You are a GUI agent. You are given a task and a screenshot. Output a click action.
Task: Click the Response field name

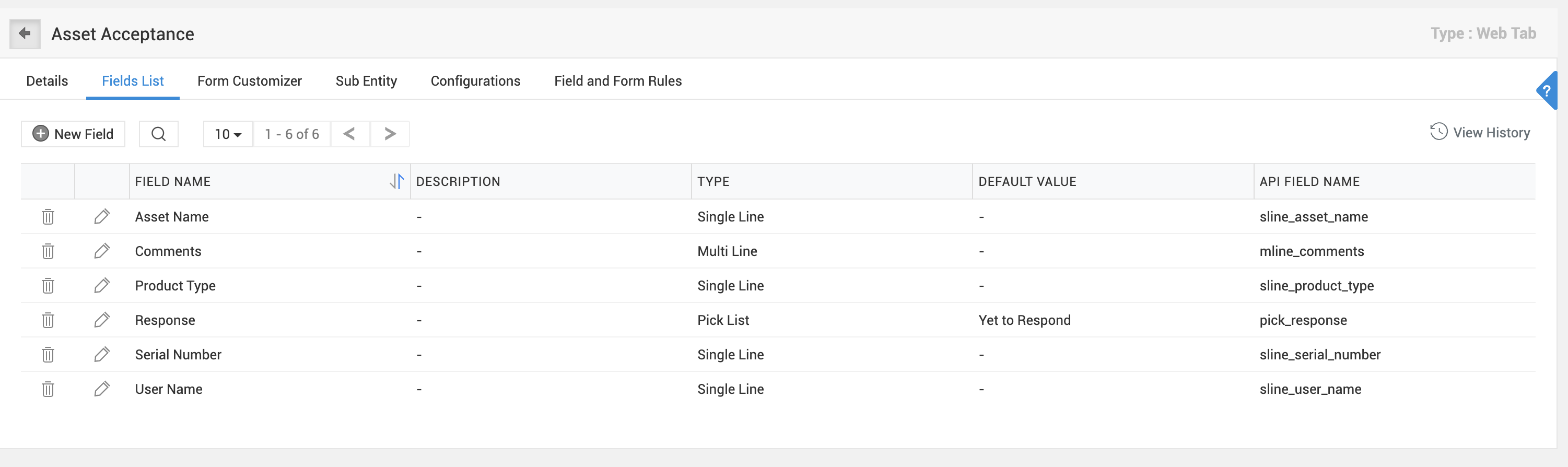[x=165, y=320]
